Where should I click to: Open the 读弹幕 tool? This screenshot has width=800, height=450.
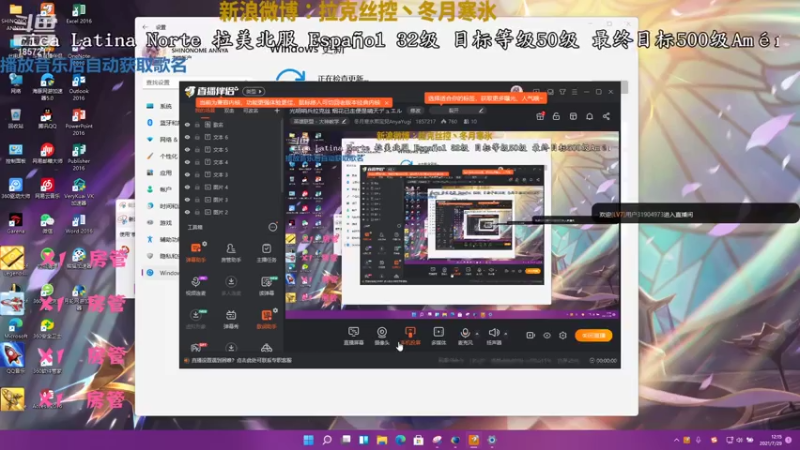(x=266, y=285)
